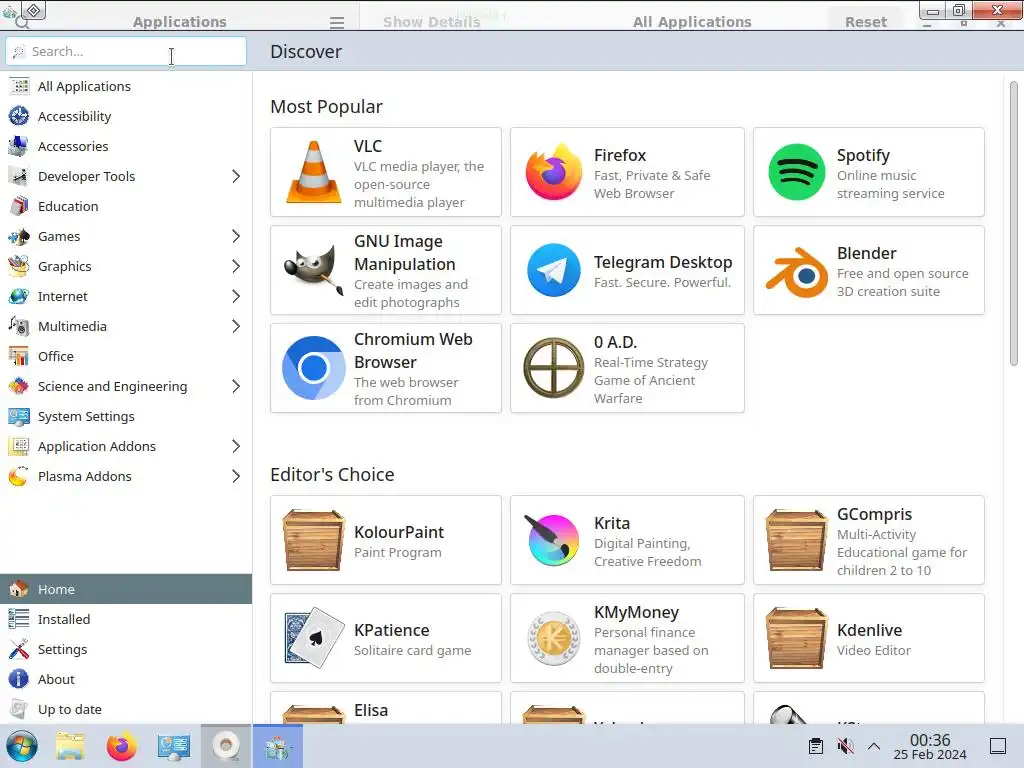Click All Applications in the header

[x=692, y=22]
